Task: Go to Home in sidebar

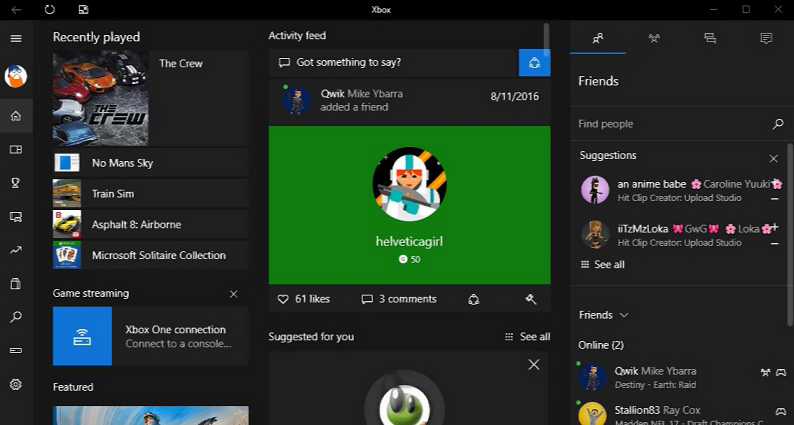Action: point(16,116)
